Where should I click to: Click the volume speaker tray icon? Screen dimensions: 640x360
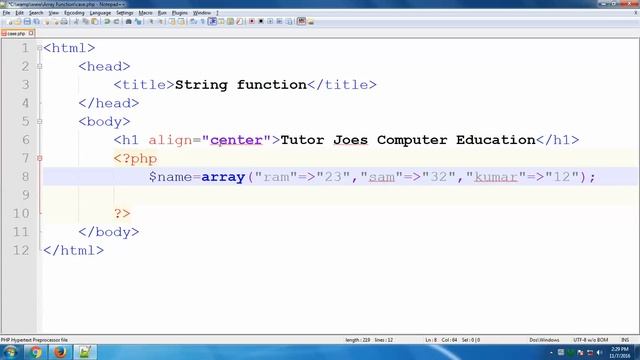click(x=600, y=352)
